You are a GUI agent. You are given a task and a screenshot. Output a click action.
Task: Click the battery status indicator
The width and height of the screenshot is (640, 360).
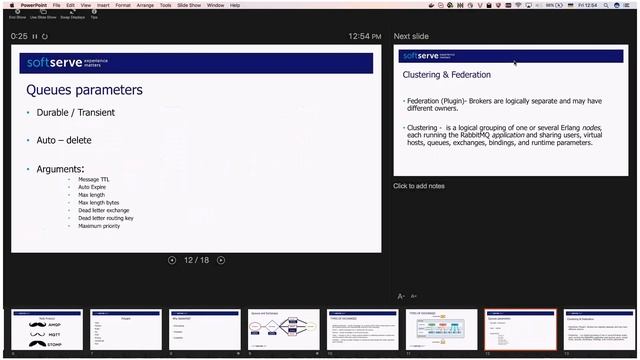tap(554, 5)
